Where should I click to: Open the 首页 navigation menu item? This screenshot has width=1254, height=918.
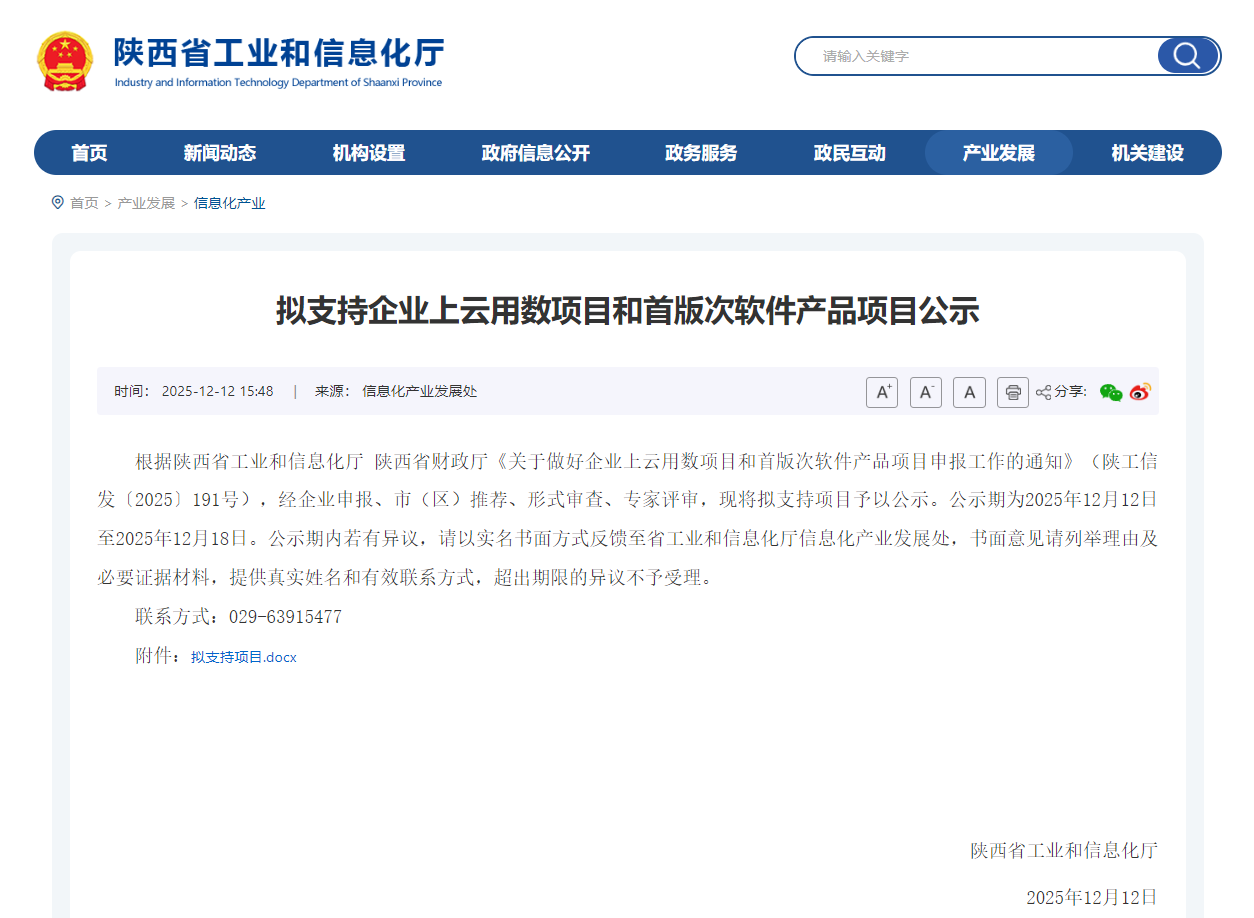89,152
